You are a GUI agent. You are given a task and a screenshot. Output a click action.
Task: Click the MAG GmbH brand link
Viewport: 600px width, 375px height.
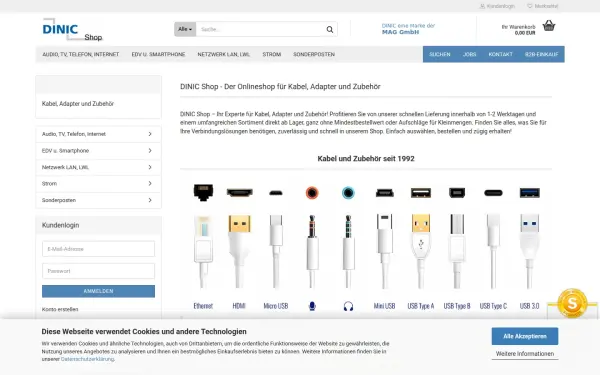[400, 32]
